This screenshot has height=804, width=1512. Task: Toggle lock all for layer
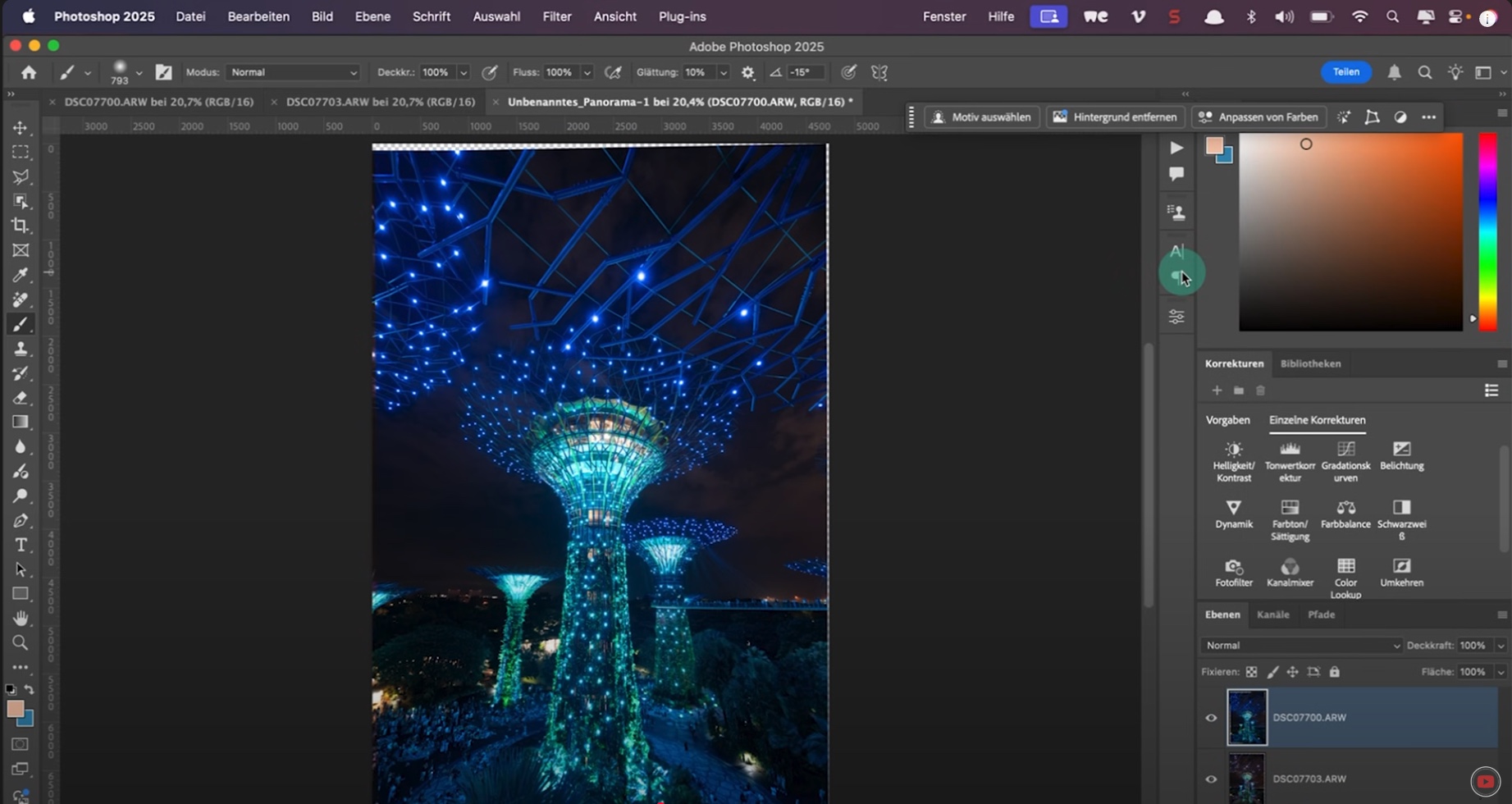pyautogui.click(x=1335, y=672)
